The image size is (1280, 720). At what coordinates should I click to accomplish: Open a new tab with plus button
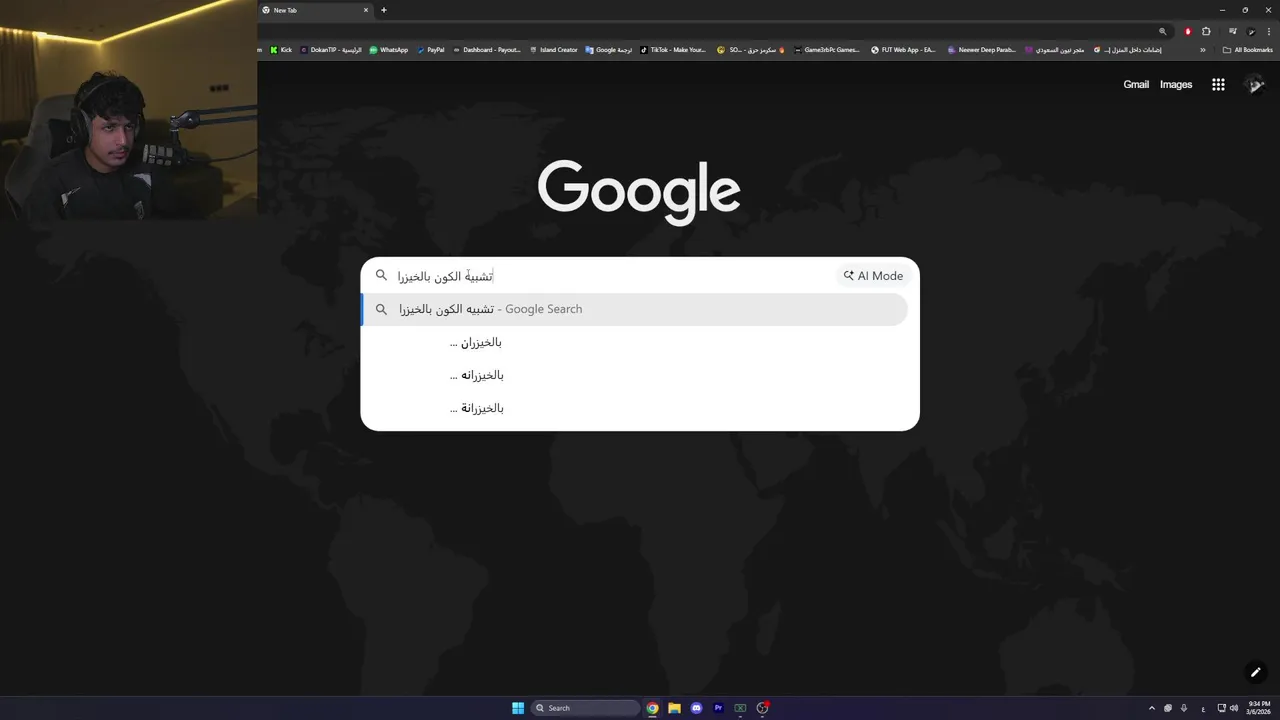(x=383, y=10)
